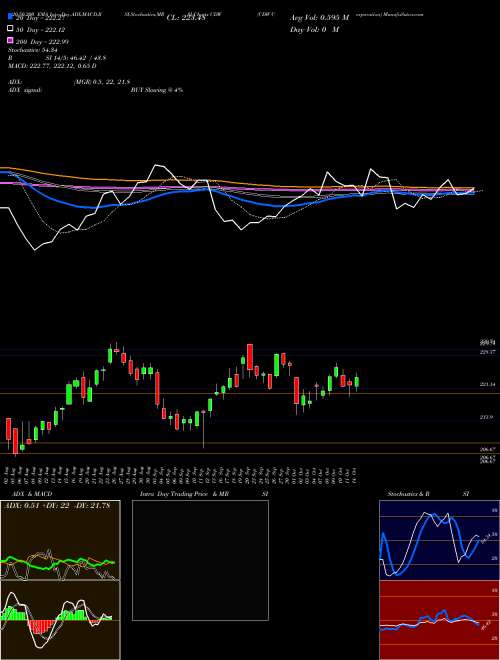Click the 'BUY Slowing @ 4%' signal text
Image resolution: width=500 pixels, height=660 pixels.
click(x=157, y=90)
